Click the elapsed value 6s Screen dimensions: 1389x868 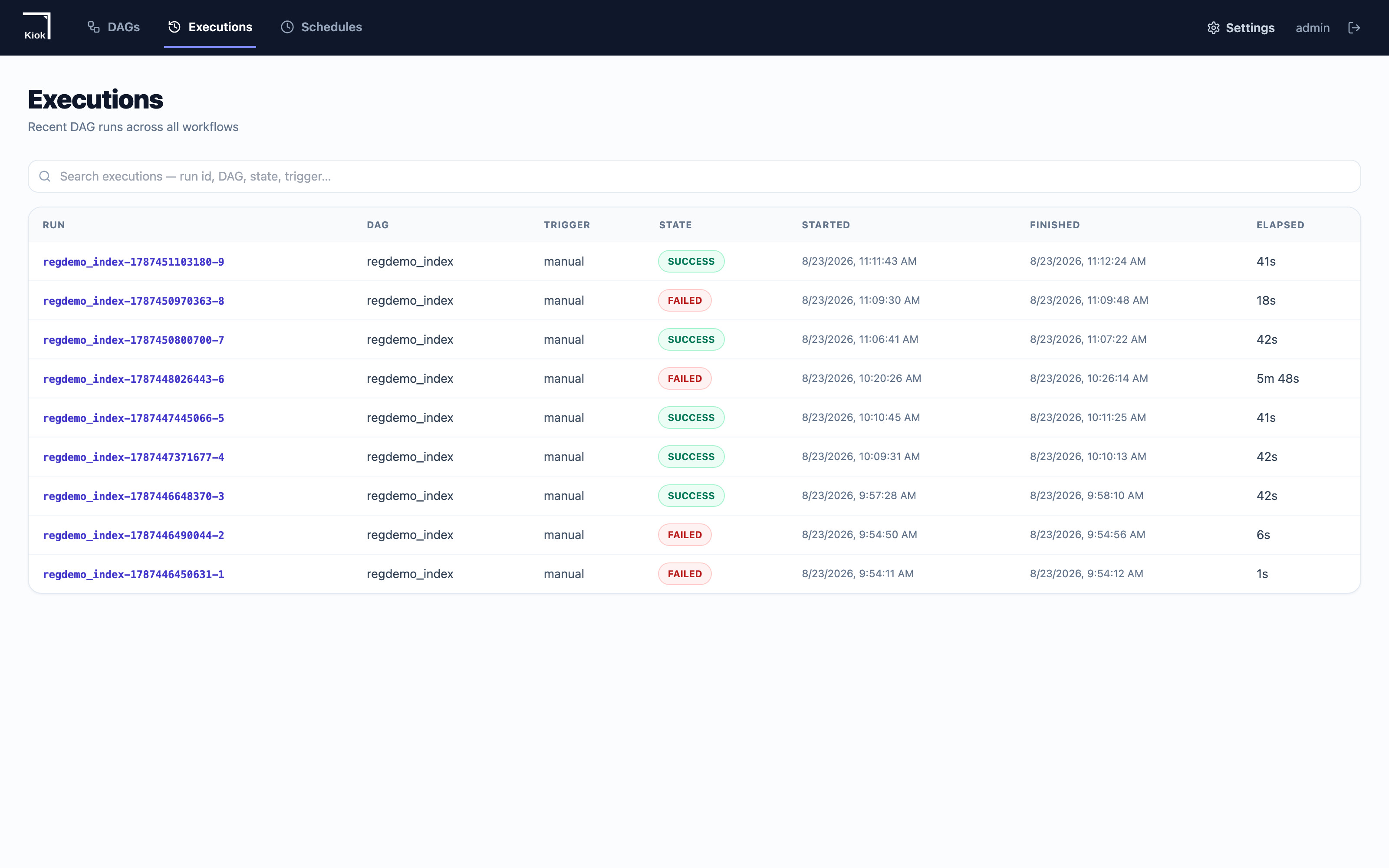(1263, 534)
